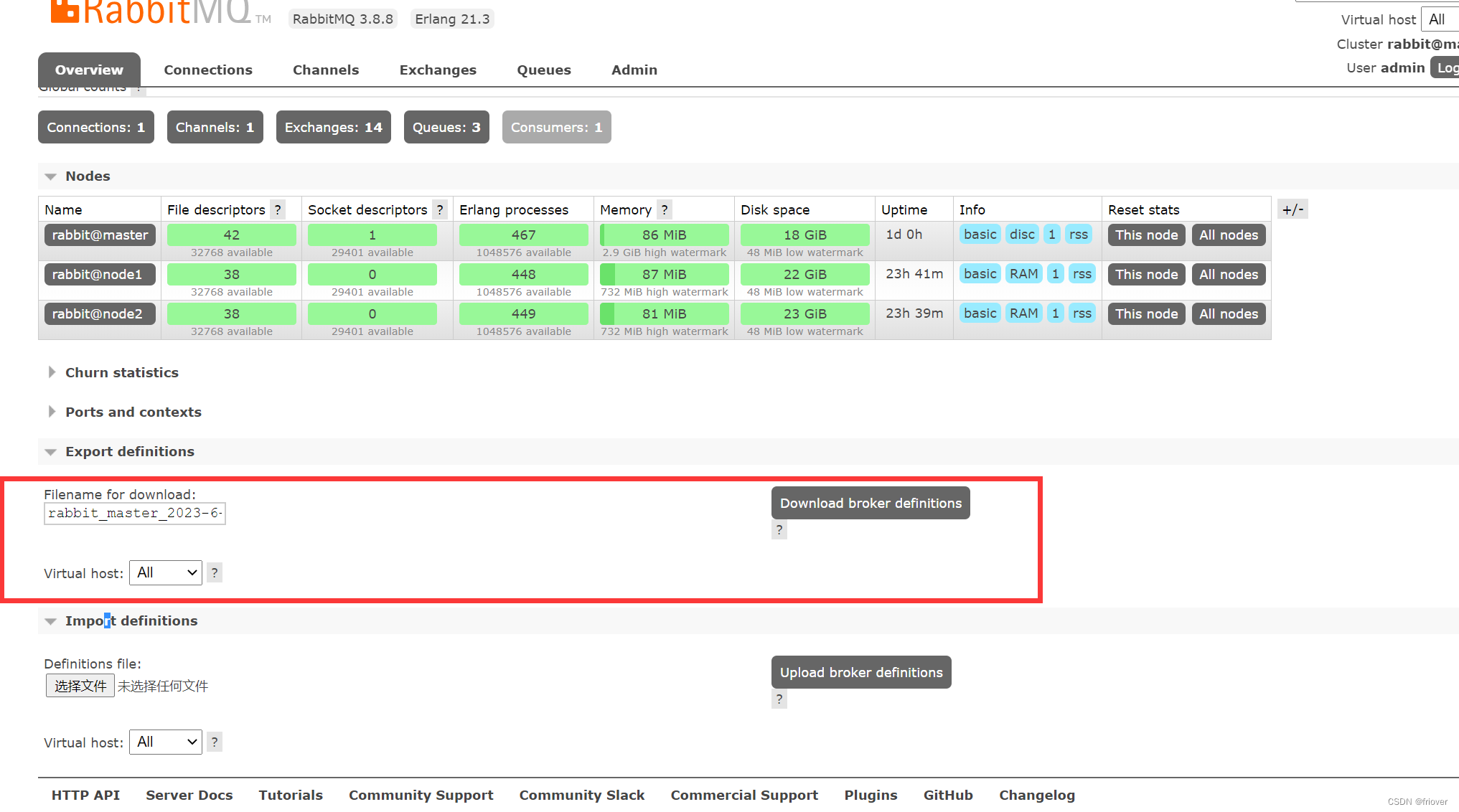Click the Exchanges: 14 count button

coord(334,127)
